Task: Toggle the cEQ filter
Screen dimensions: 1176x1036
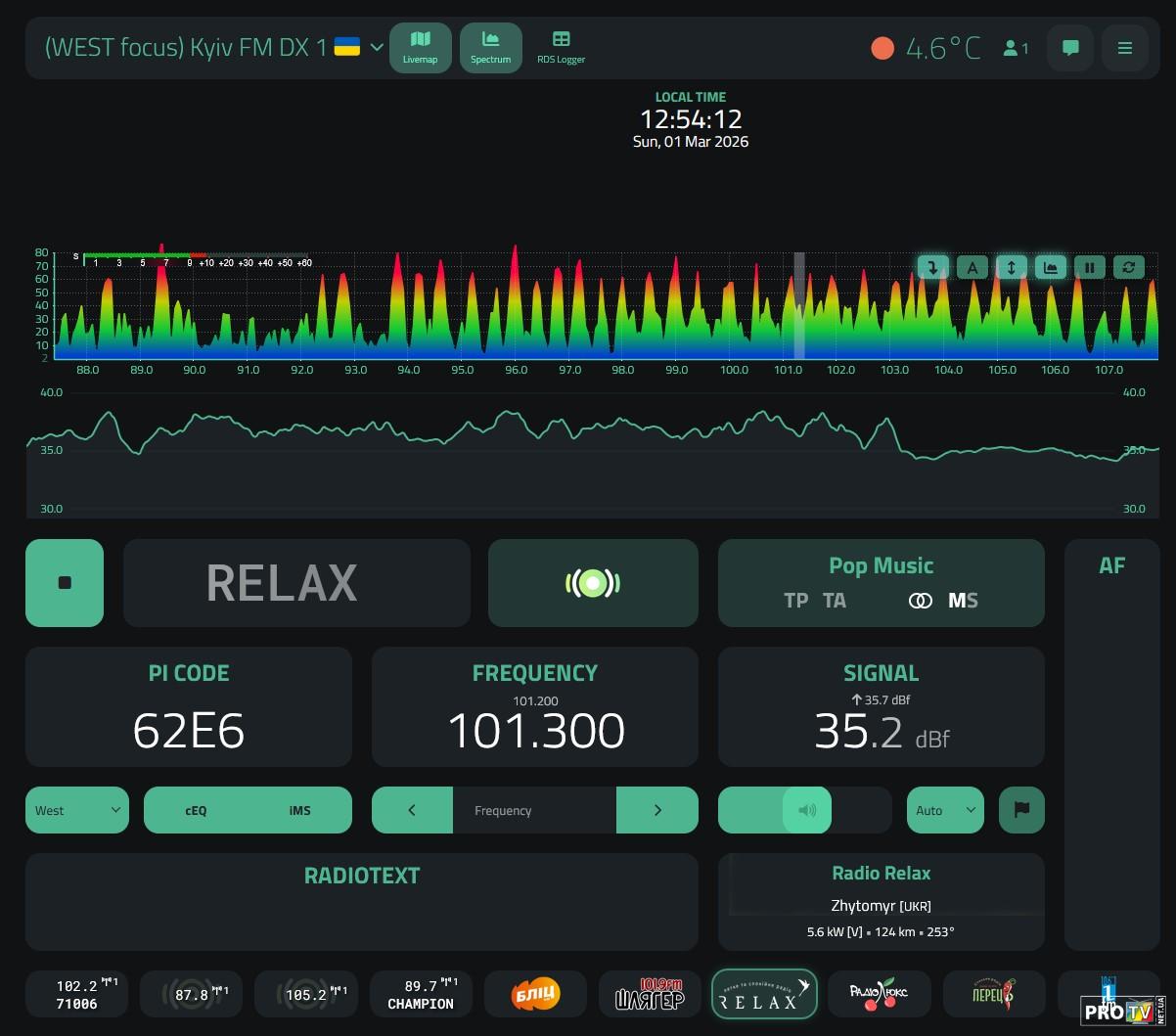Action: (x=196, y=810)
